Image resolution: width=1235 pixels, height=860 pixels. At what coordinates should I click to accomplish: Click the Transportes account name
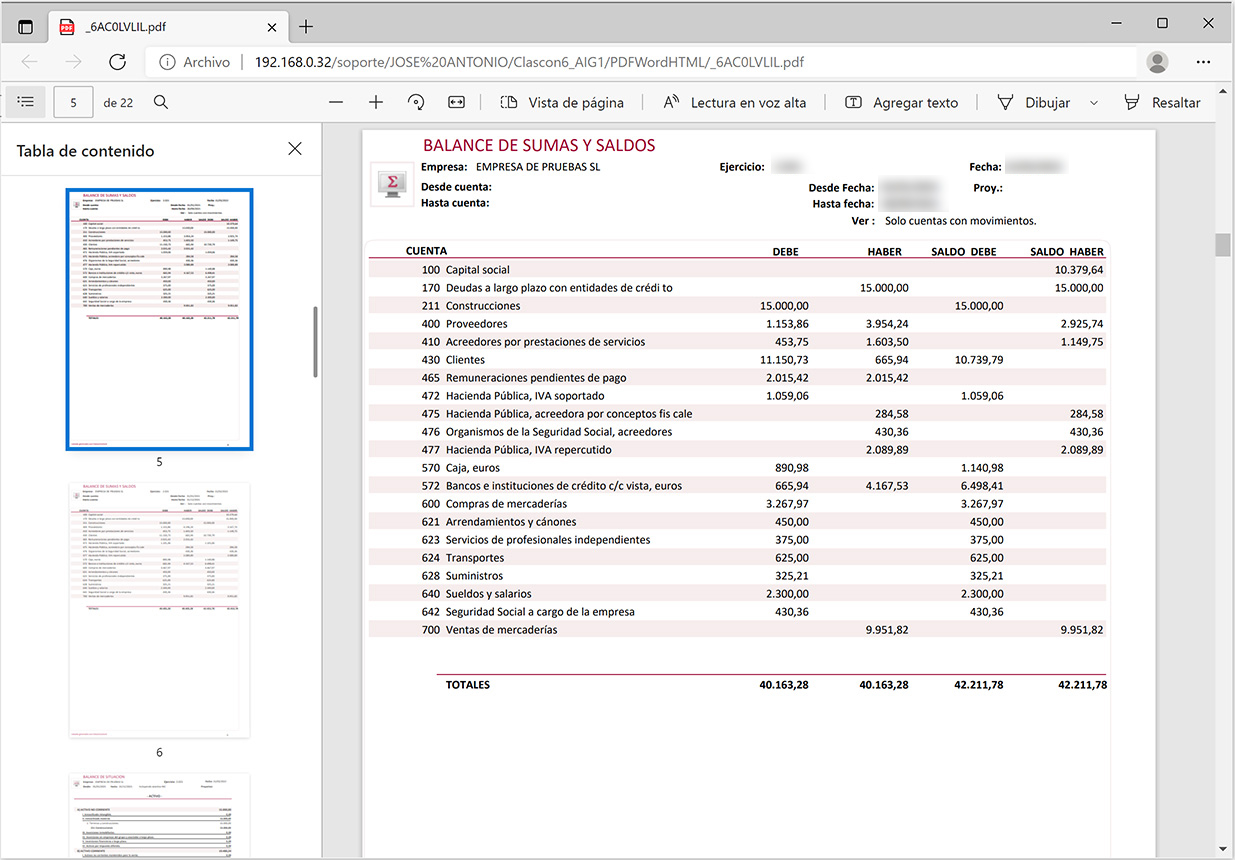475,558
